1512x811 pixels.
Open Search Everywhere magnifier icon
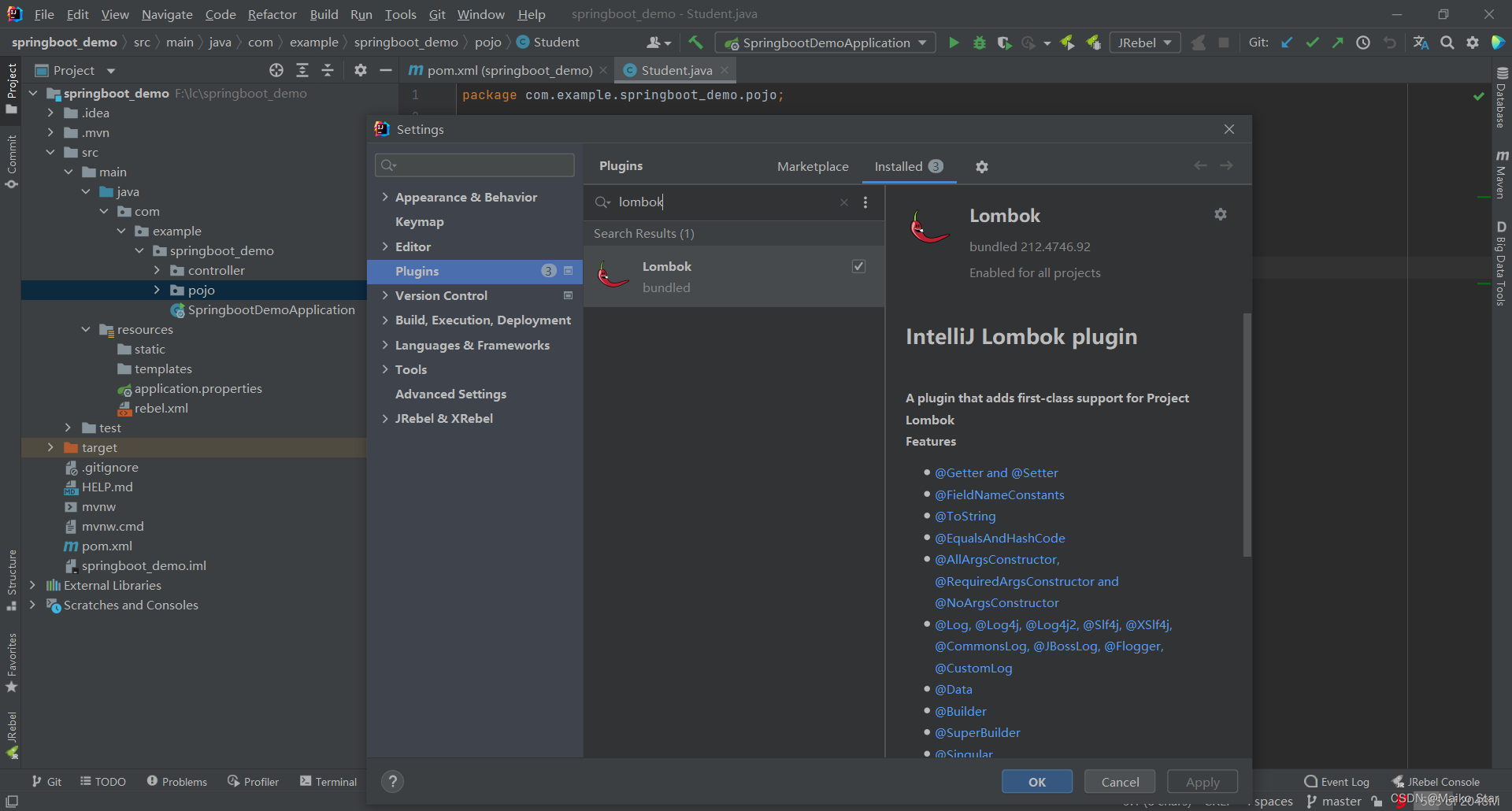(x=1447, y=43)
